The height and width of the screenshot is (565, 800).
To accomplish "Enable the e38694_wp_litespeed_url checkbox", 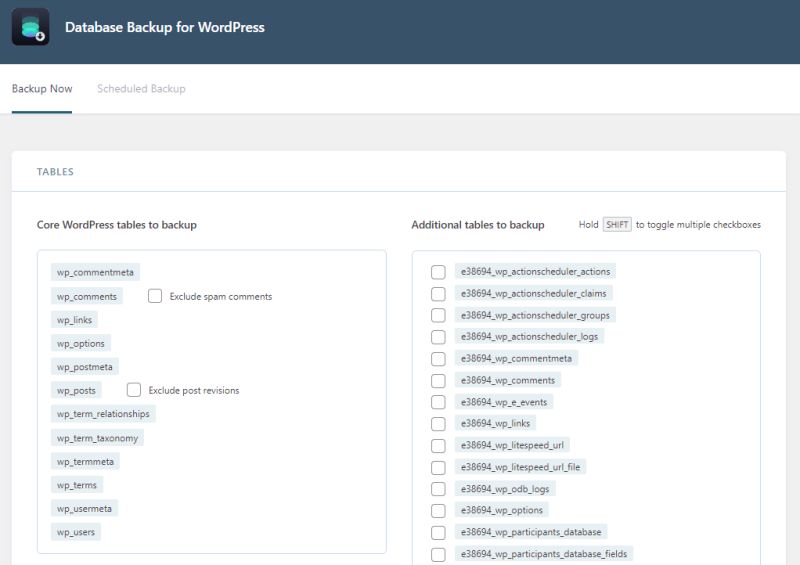I will pyautogui.click(x=438, y=446).
